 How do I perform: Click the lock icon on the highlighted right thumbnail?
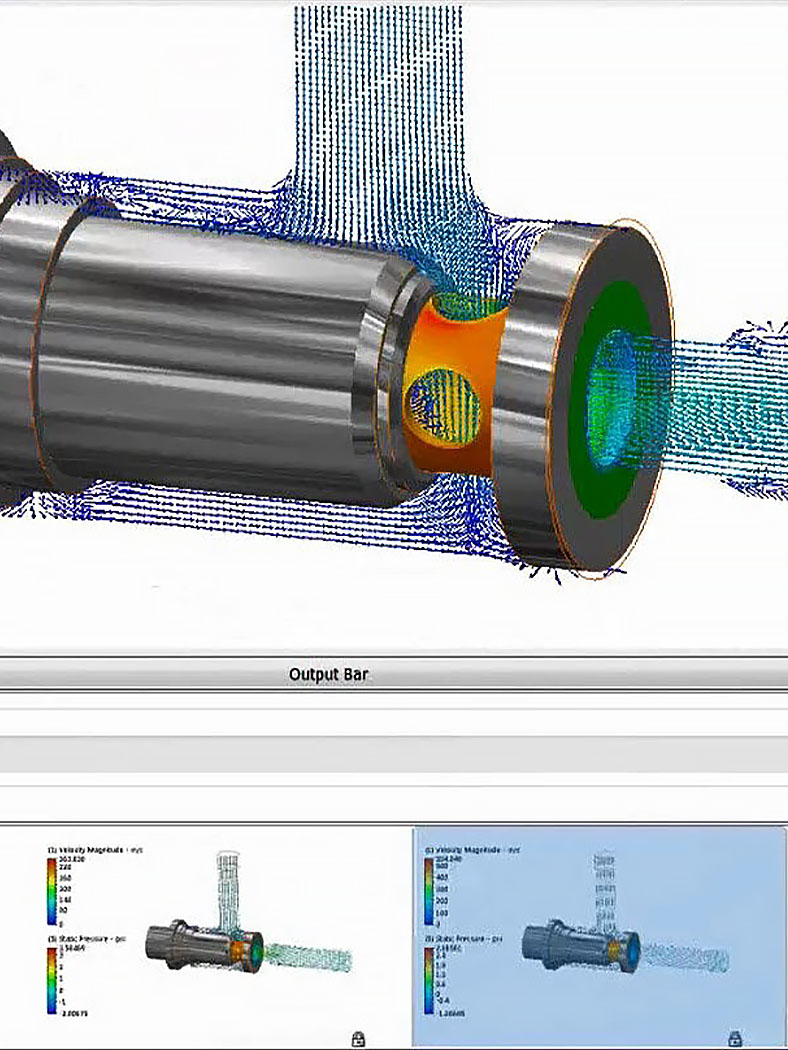[x=735, y=1038]
